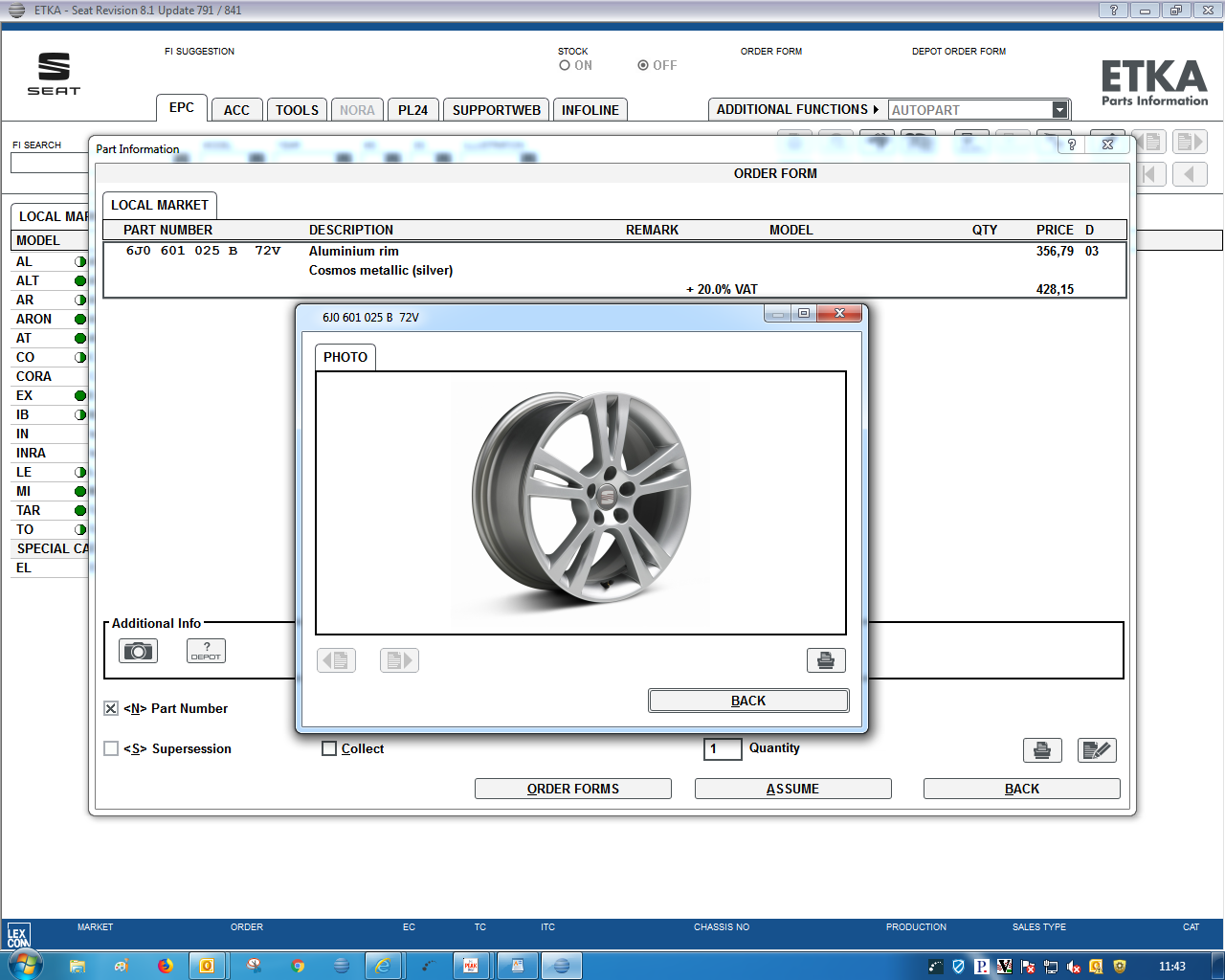The height and width of the screenshot is (980, 1225).
Task: Open the PEAK application in the taskbar
Action: [470, 966]
